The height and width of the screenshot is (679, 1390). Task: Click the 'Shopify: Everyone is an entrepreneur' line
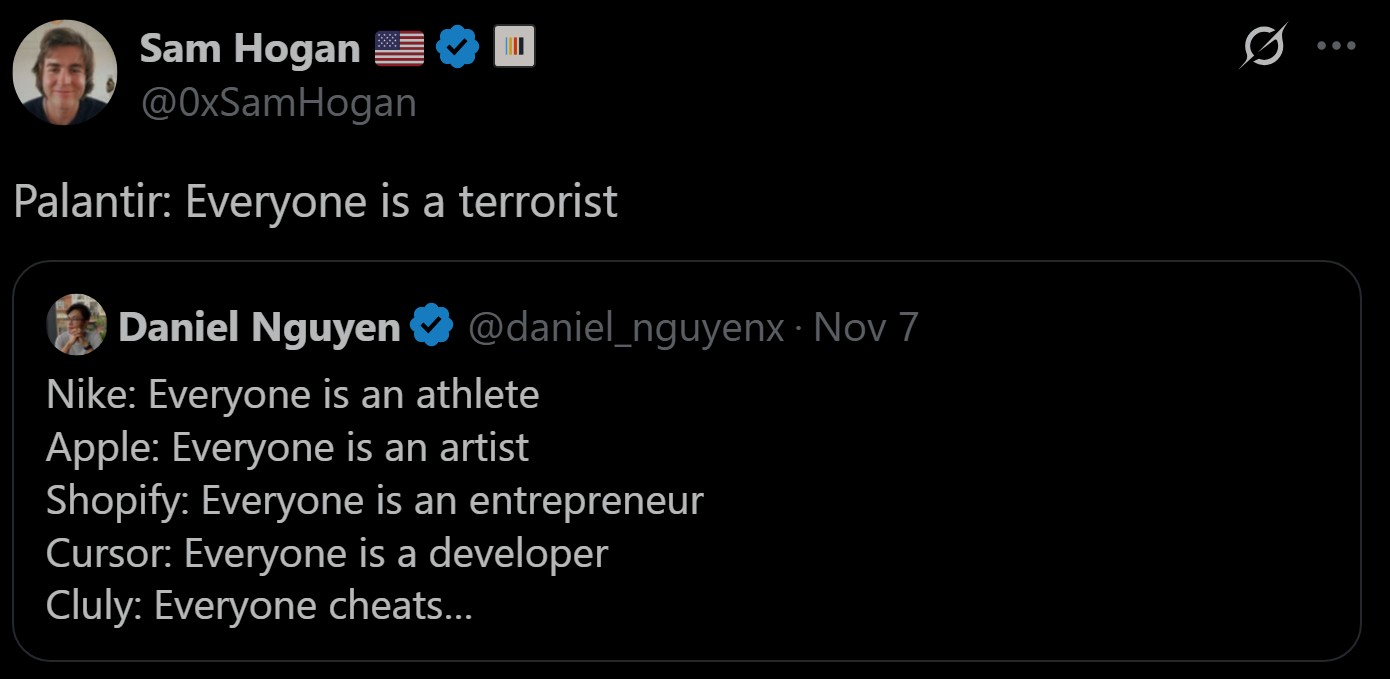374,500
